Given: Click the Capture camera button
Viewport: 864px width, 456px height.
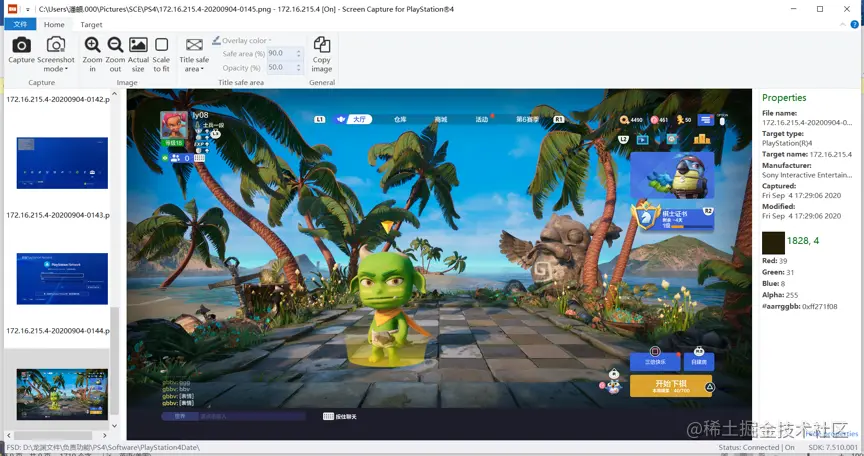Looking at the screenshot, I should (x=21, y=51).
